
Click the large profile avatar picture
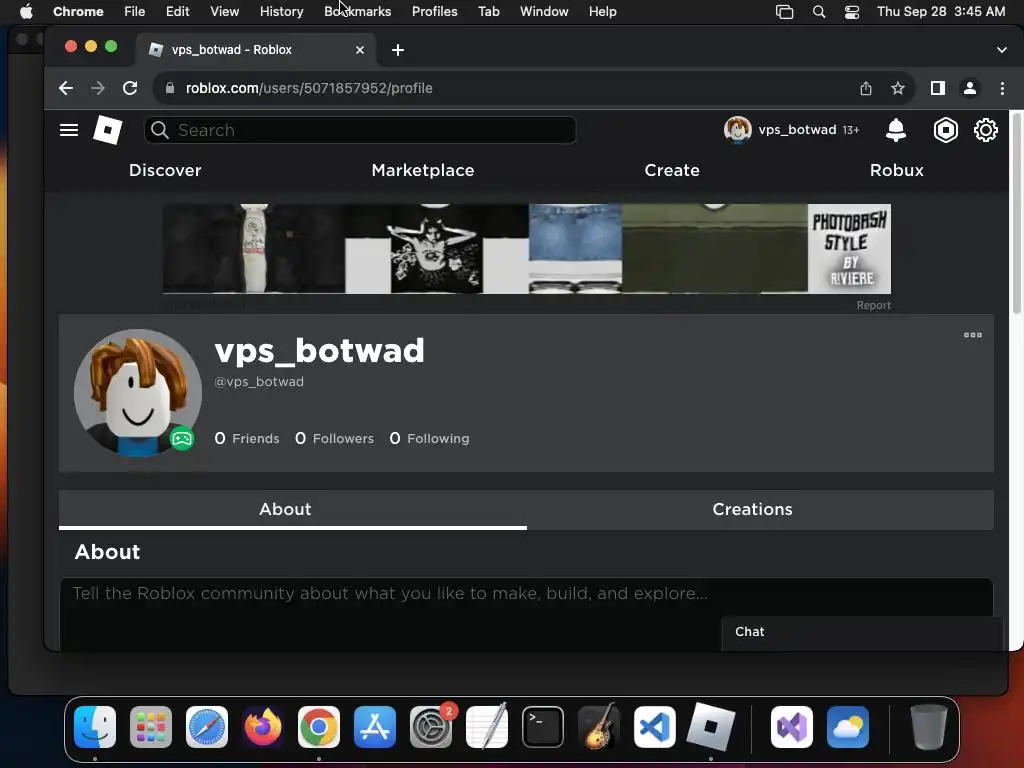coord(138,392)
